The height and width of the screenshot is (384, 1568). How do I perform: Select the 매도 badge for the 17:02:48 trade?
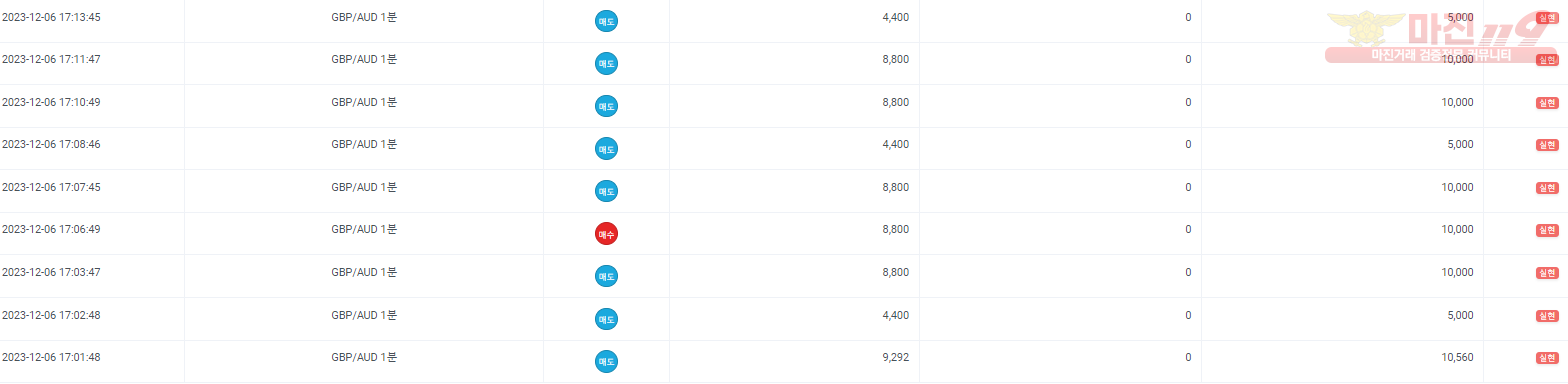pyautogui.click(x=606, y=318)
